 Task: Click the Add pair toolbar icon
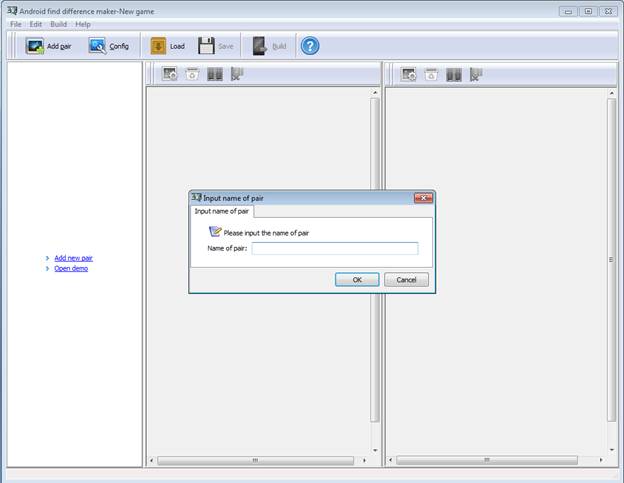pos(35,46)
